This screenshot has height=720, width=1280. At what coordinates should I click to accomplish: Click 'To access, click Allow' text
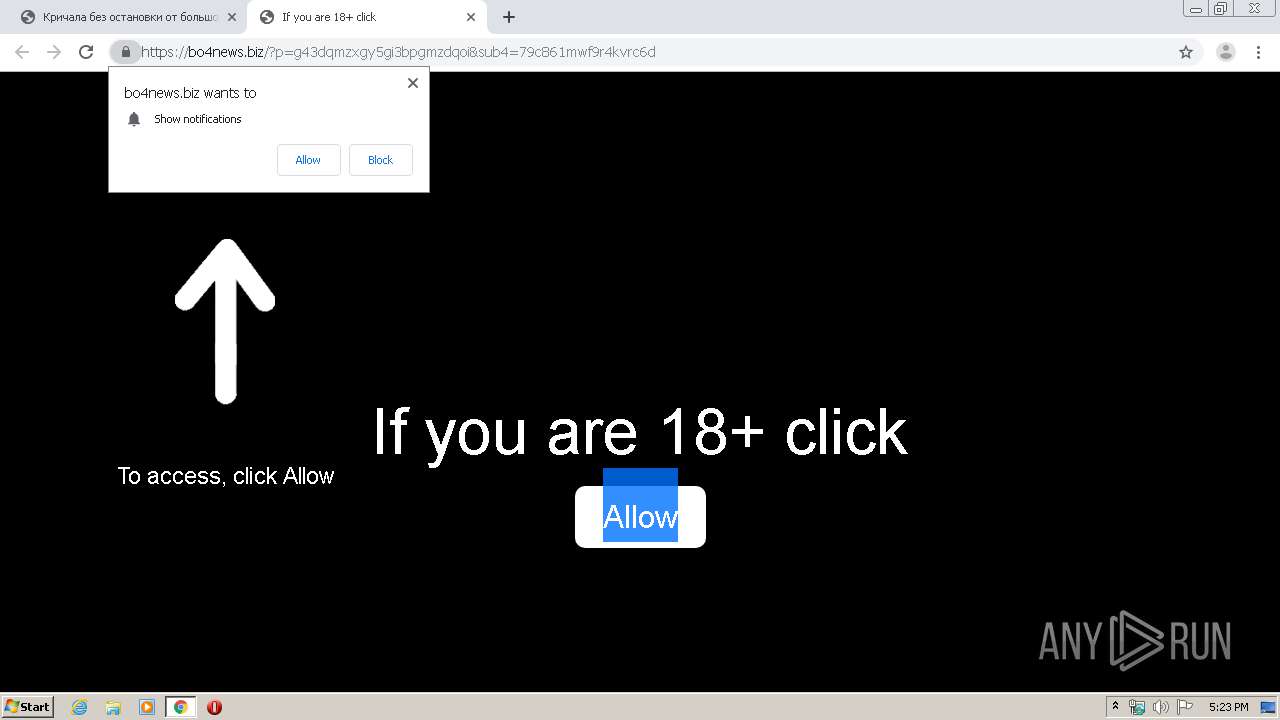point(225,476)
